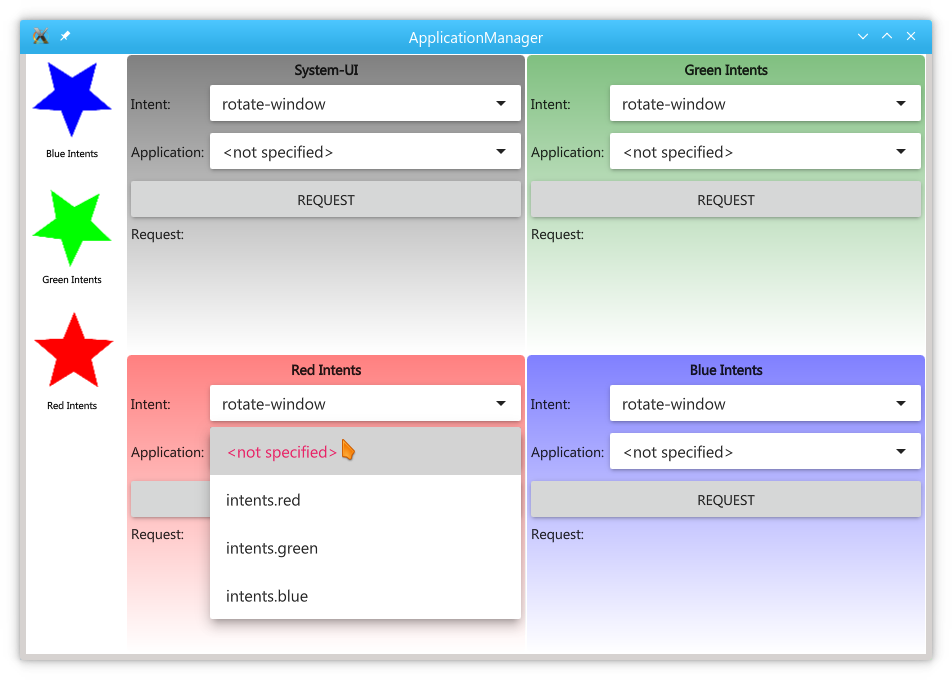Open the Intent dropdown in System-UI panel

tap(364, 103)
